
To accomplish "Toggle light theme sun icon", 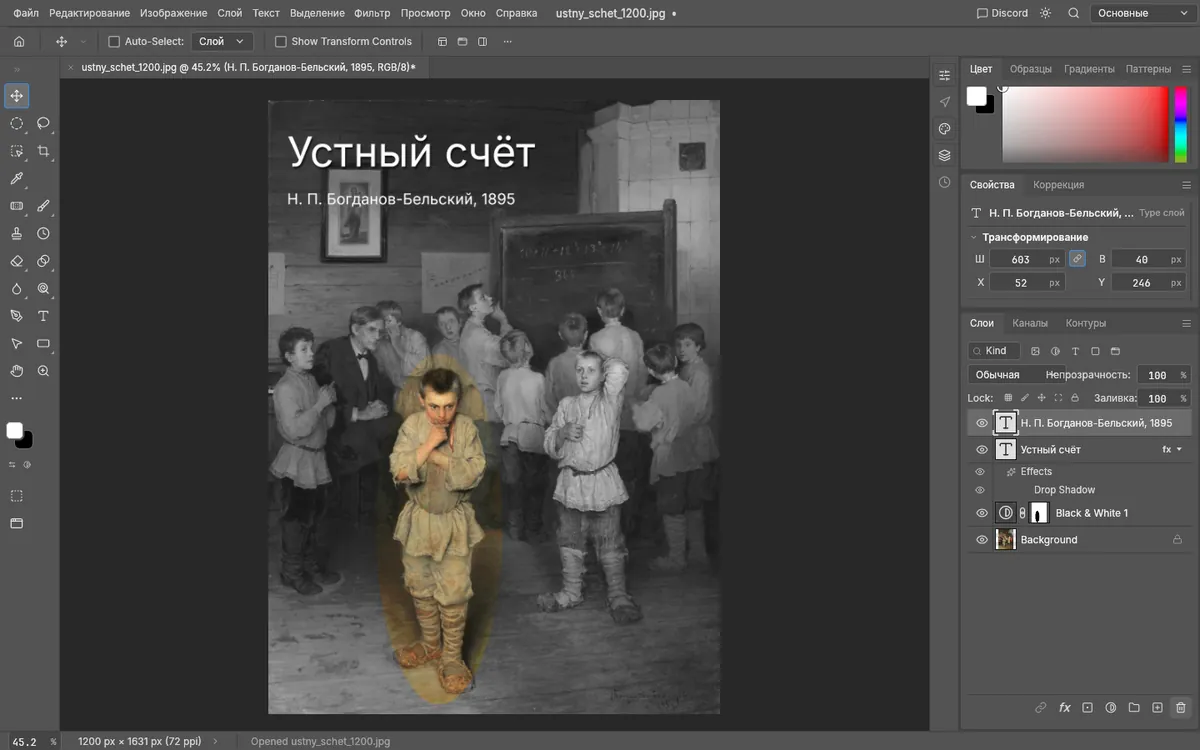I will 1046,13.
